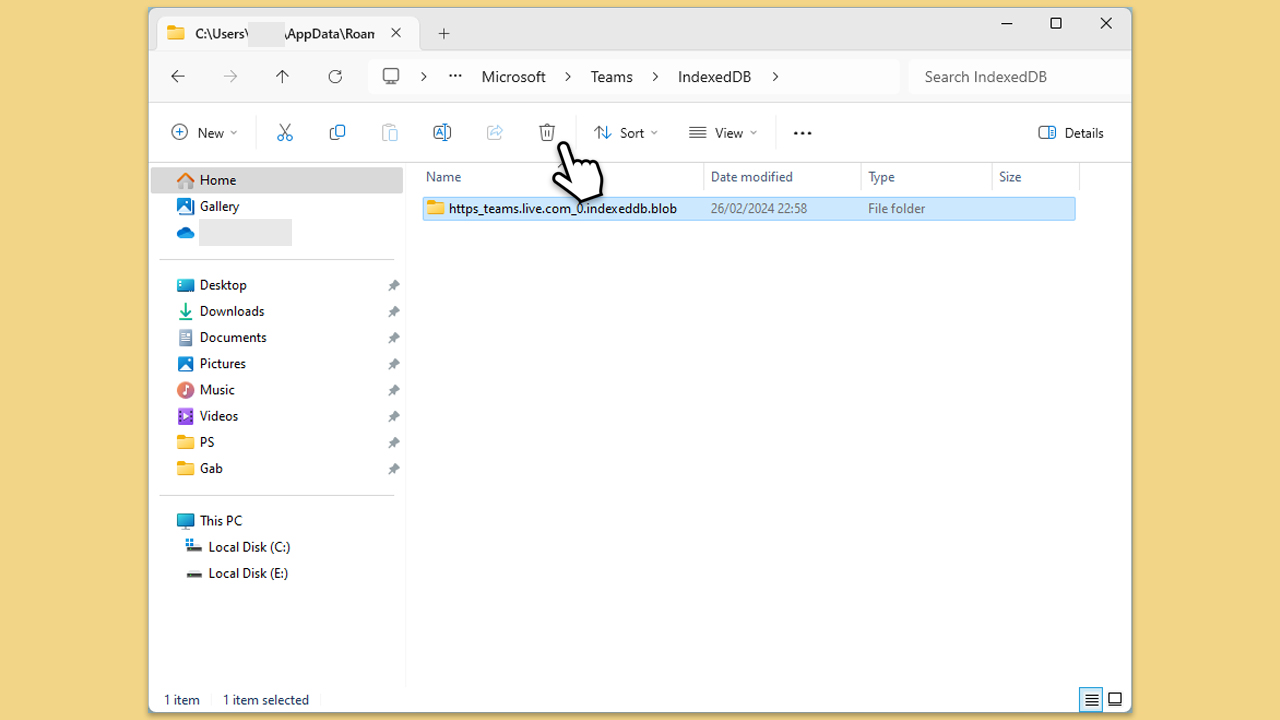Unpin Downloads using its pin icon
Image resolution: width=1280 pixels, height=720 pixels.
pos(394,312)
